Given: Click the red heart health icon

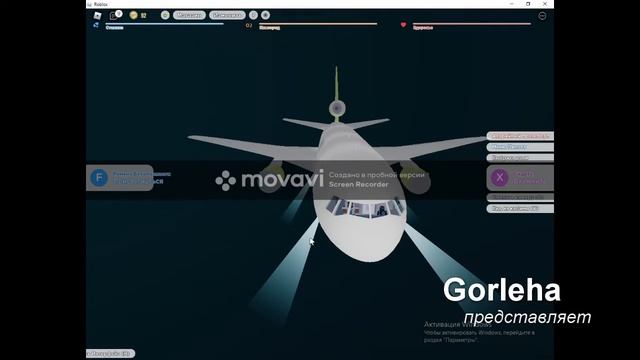Looking at the screenshot, I should [403, 25].
